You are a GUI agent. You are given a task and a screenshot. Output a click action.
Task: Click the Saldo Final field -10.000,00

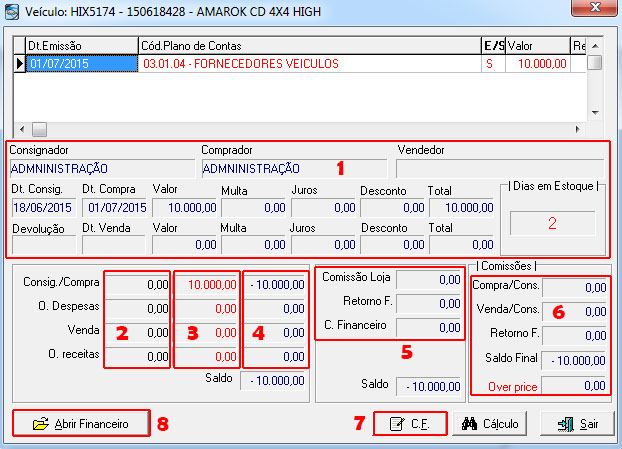tap(574, 360)
